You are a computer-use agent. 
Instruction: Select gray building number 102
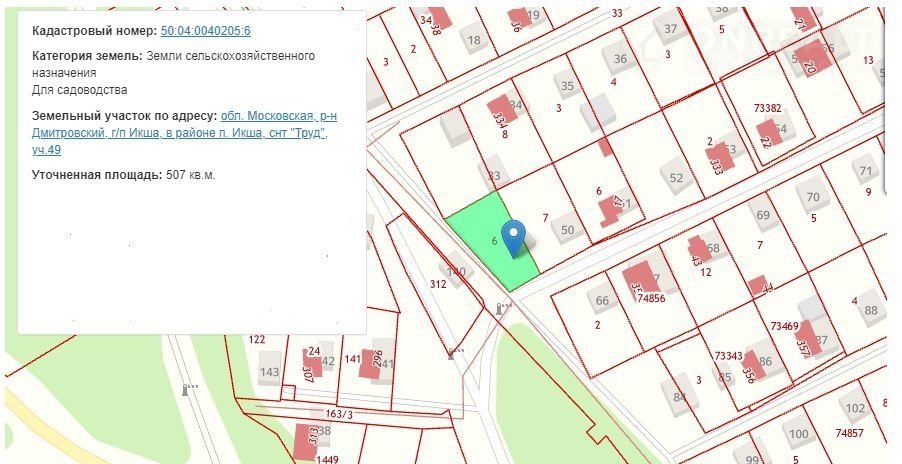click(855, 408)
